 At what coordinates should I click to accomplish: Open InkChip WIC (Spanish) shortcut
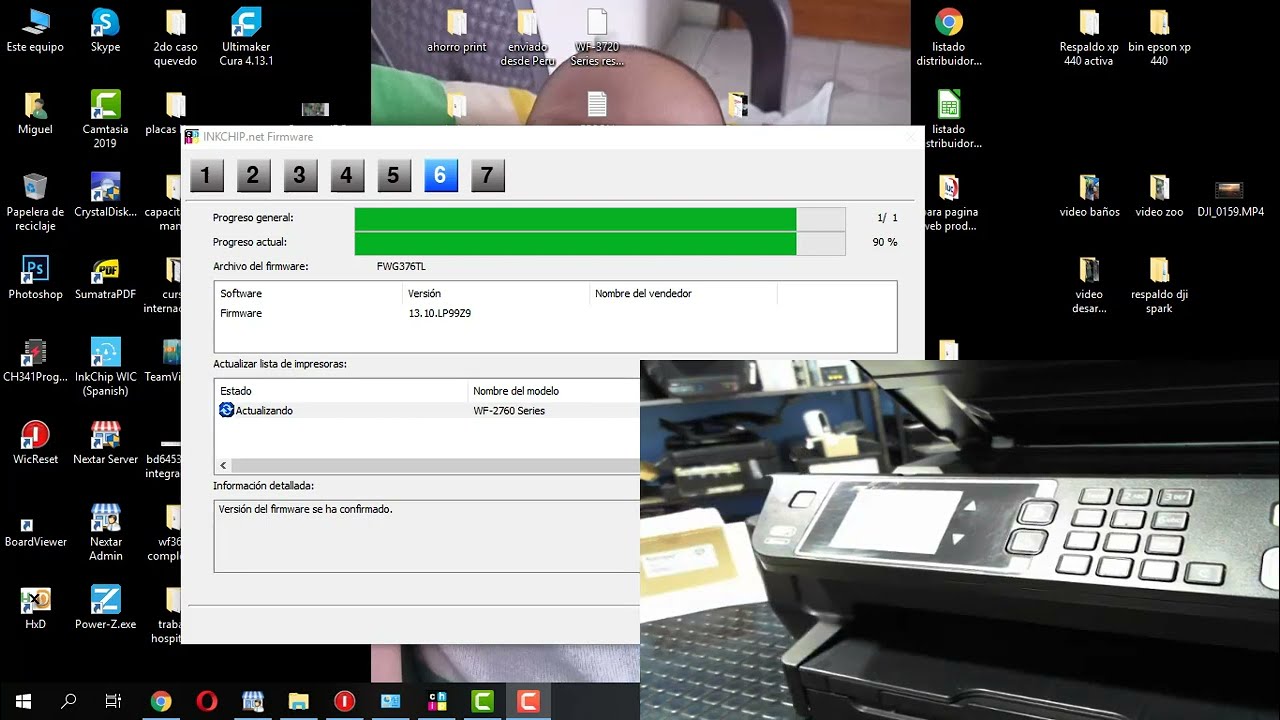(x=105, y=367)
